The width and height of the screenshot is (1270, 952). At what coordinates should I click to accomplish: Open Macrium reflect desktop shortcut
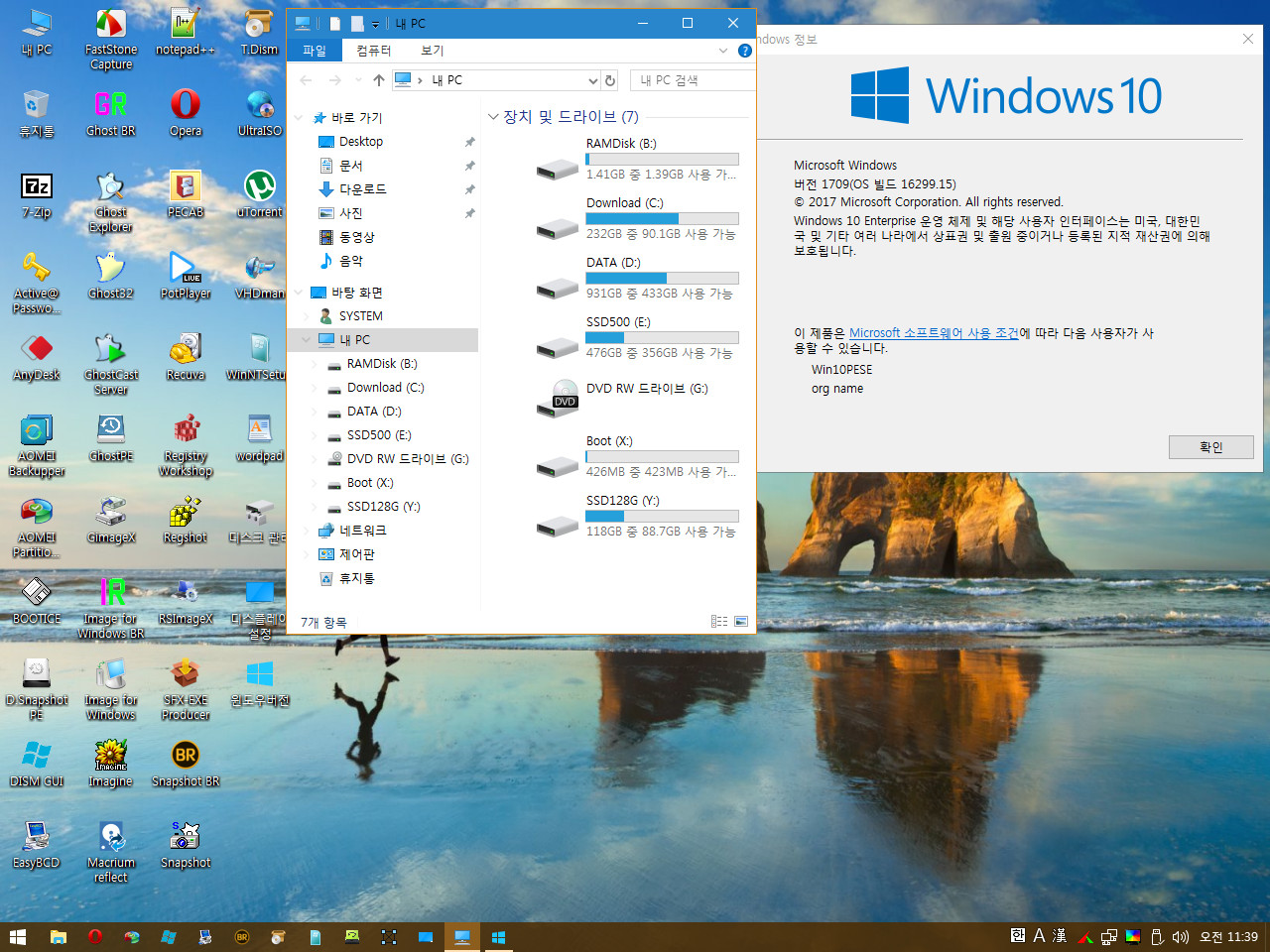(x=111, y=852)
